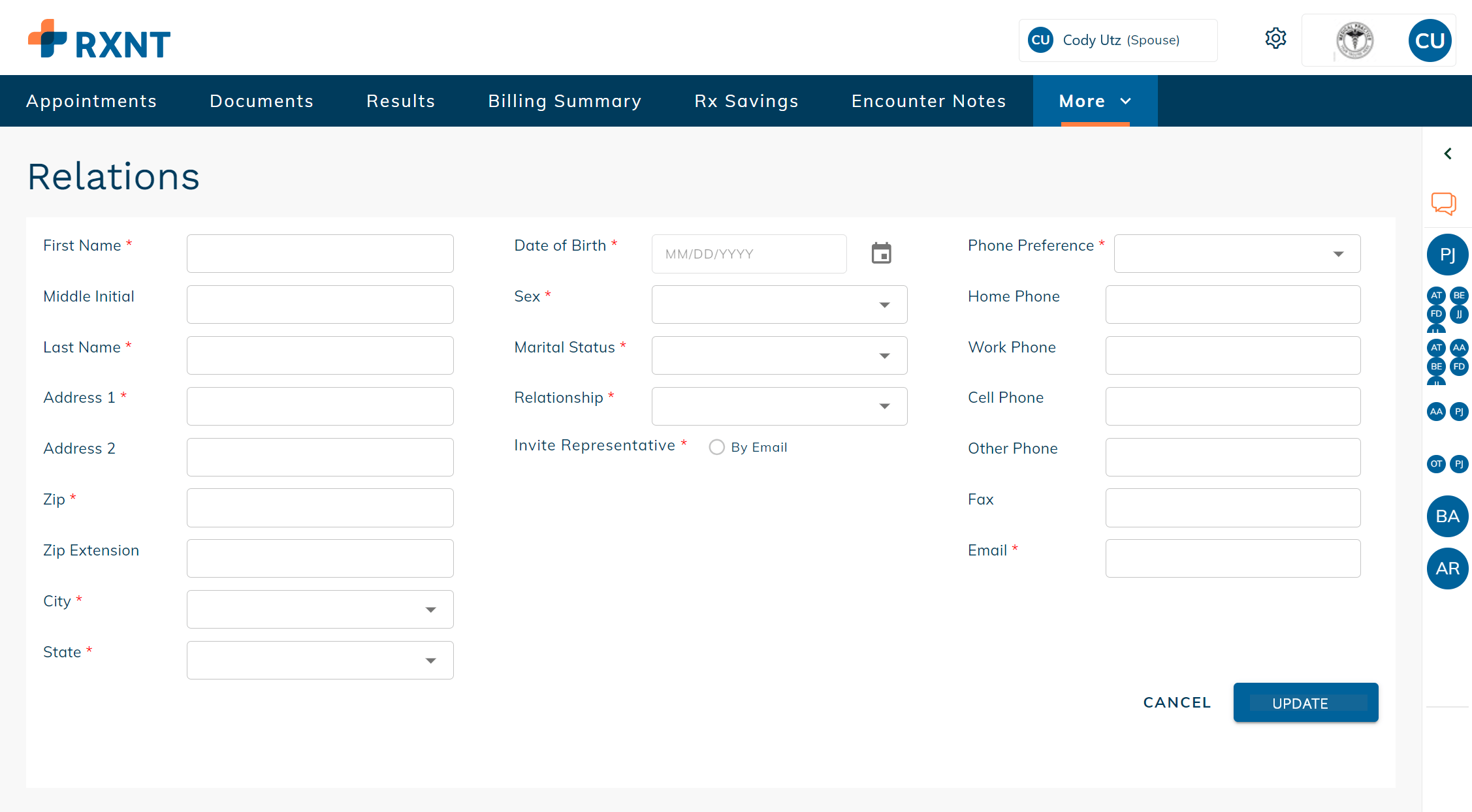Image resolution: width=1472 pixels, height=812 pixels.
Task: Collapse the right sidebar with the arrow
Action: click(x=1448, y=153)
